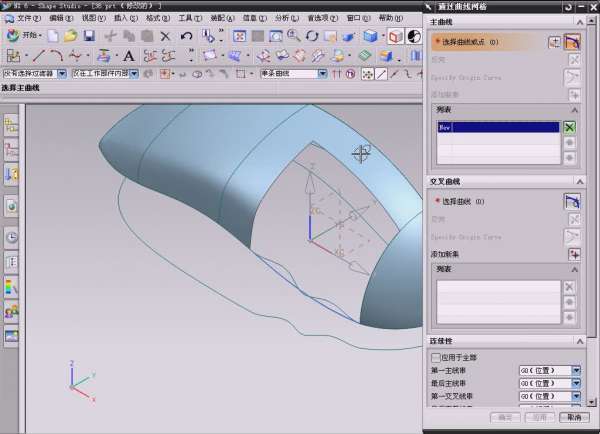Open the Start application button

22,36
